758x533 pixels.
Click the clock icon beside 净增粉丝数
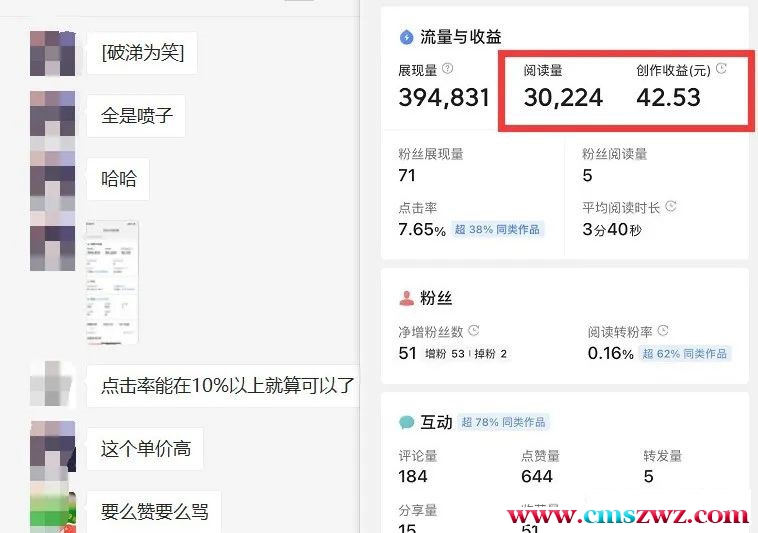474,331
